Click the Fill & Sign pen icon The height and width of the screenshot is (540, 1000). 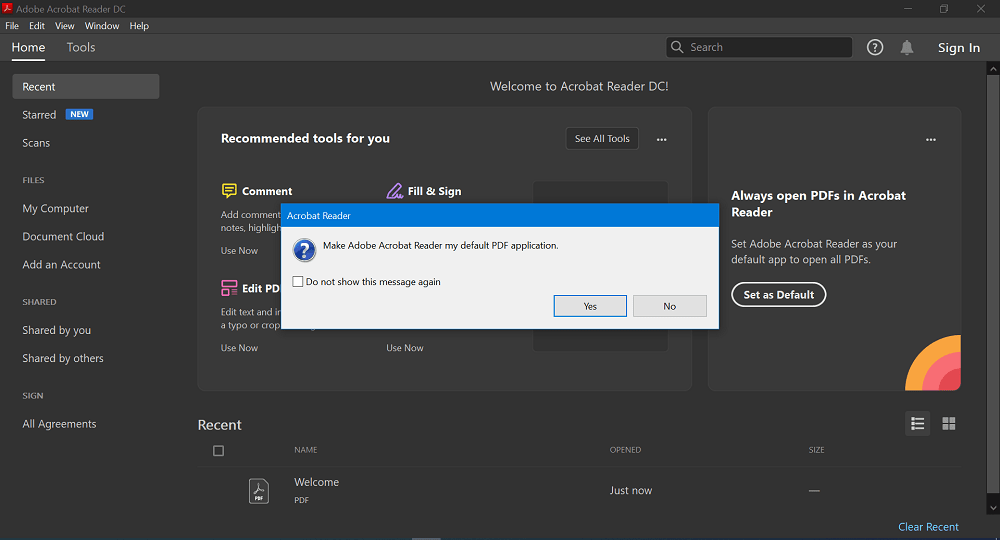395,191
